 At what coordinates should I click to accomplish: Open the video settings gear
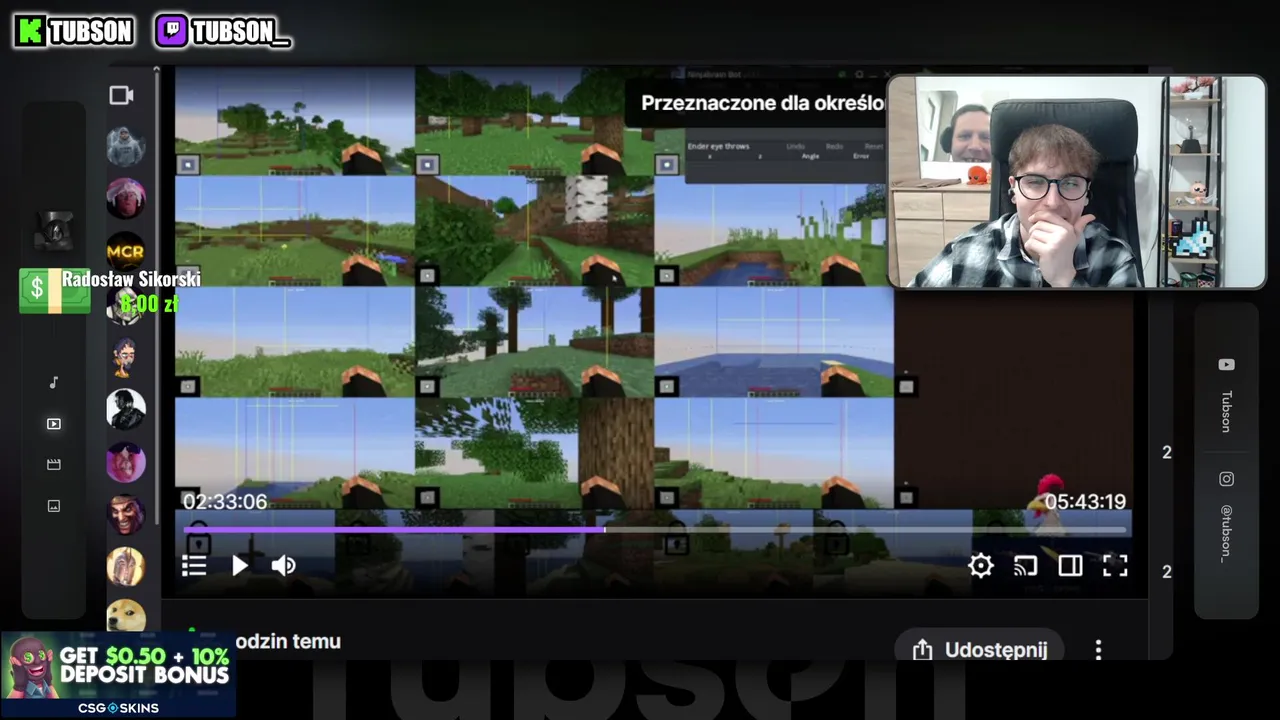click(980, 566)
